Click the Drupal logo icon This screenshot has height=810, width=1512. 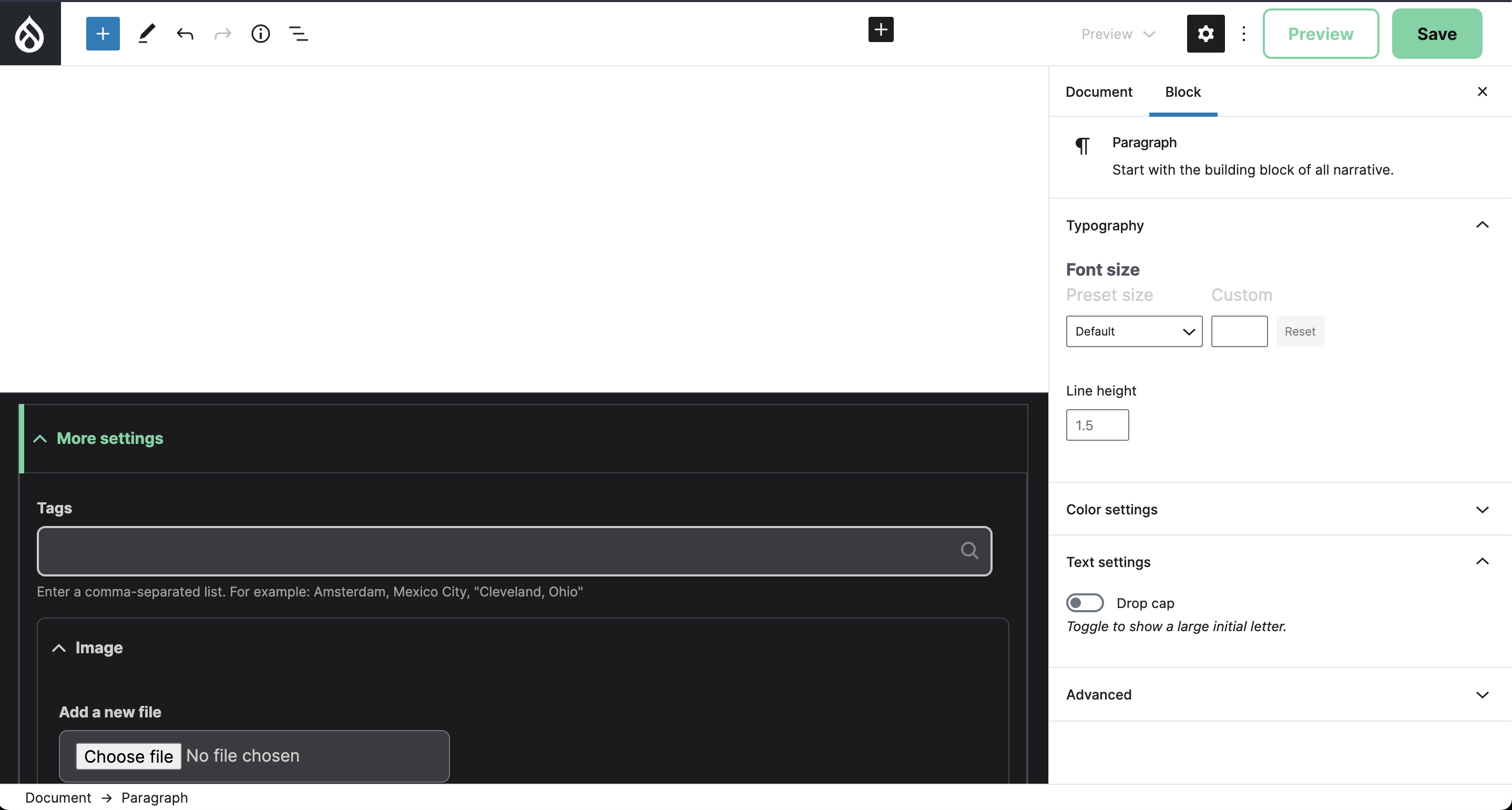coord(29,34)
